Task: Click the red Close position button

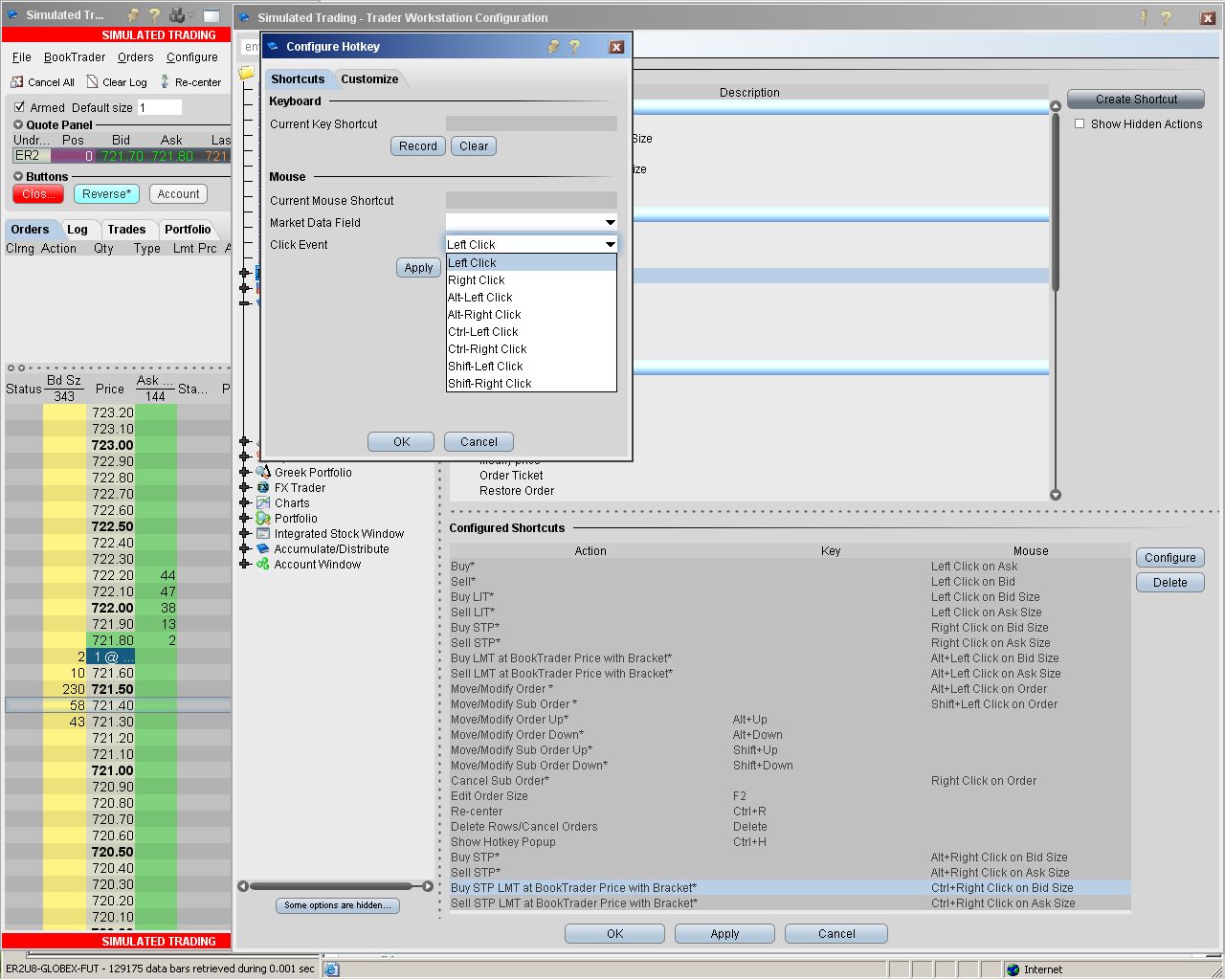Action: [38, 194]
